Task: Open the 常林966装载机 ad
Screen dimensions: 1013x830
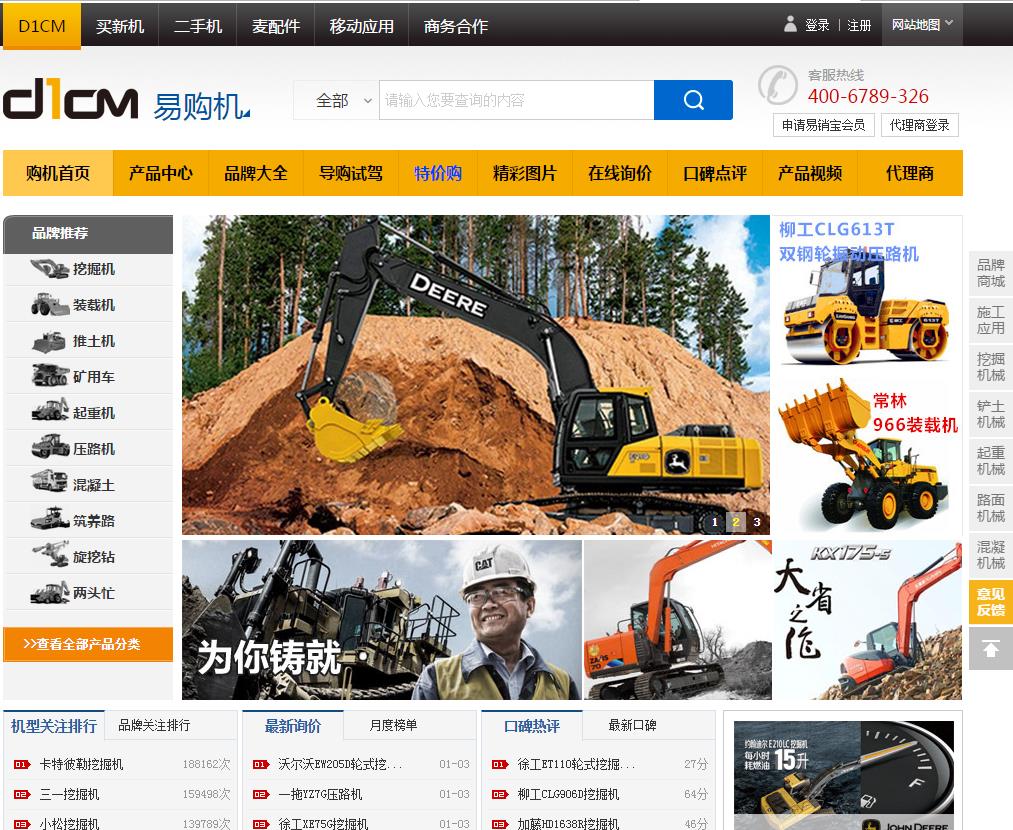Action: (x=866, y=455)
